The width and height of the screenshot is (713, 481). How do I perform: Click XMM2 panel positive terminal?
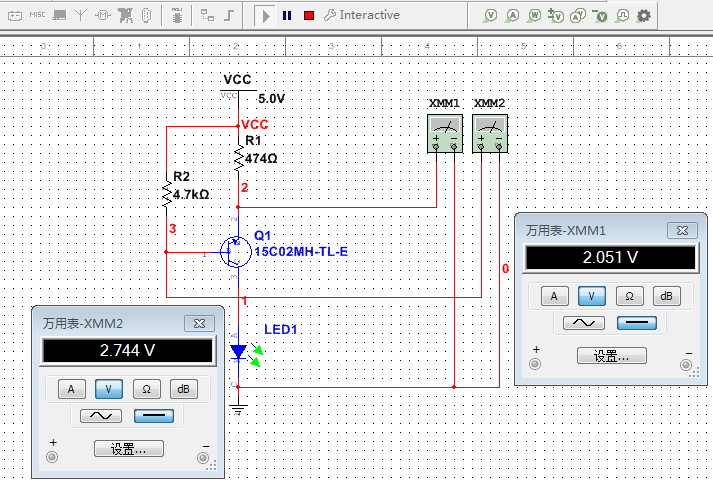click(52, 457)
